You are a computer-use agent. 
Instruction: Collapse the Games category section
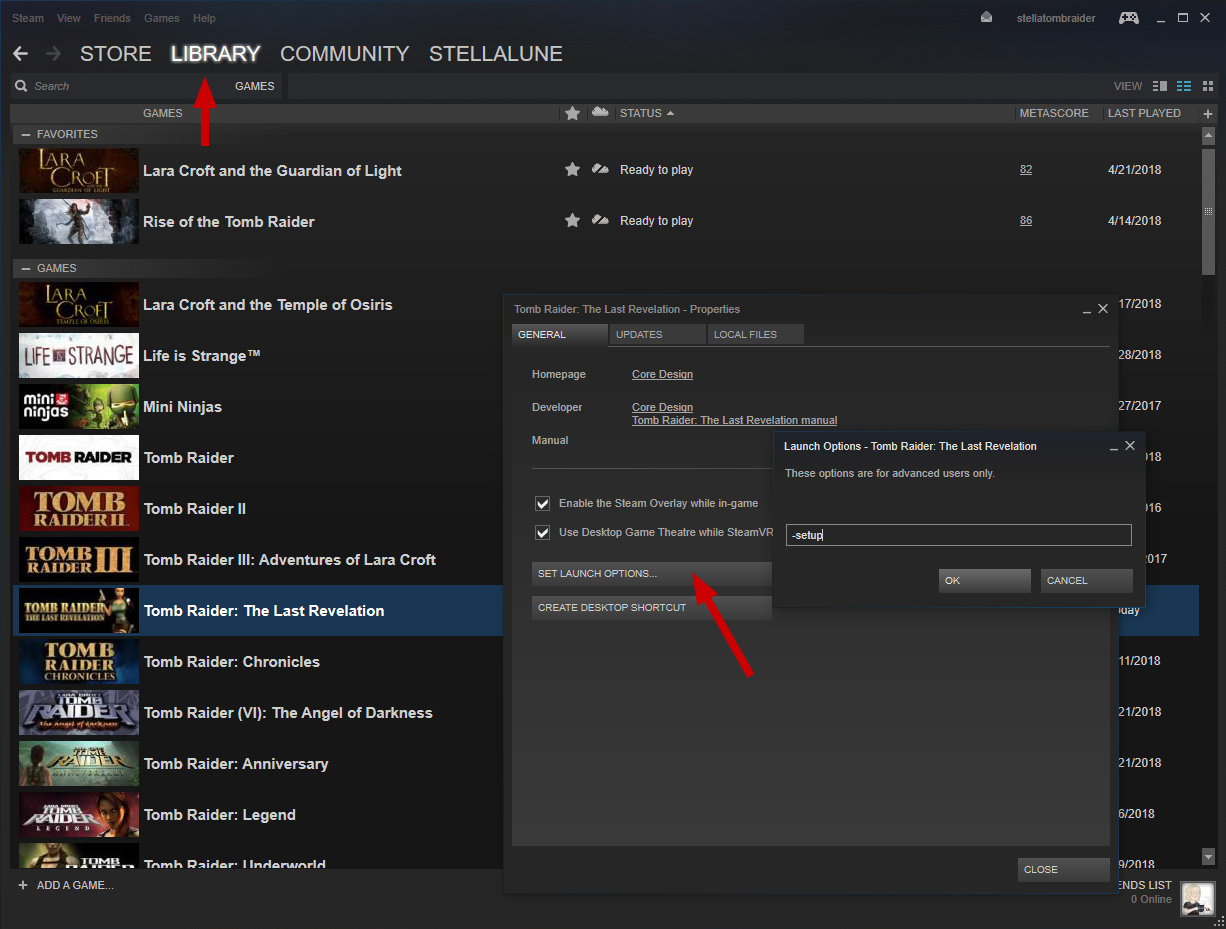tap(26, 268)
